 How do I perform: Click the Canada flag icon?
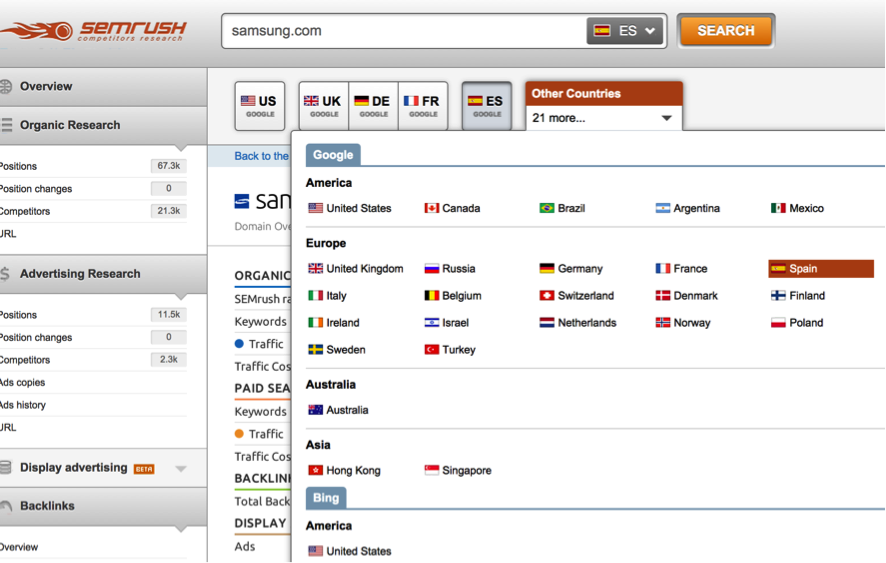432,208
